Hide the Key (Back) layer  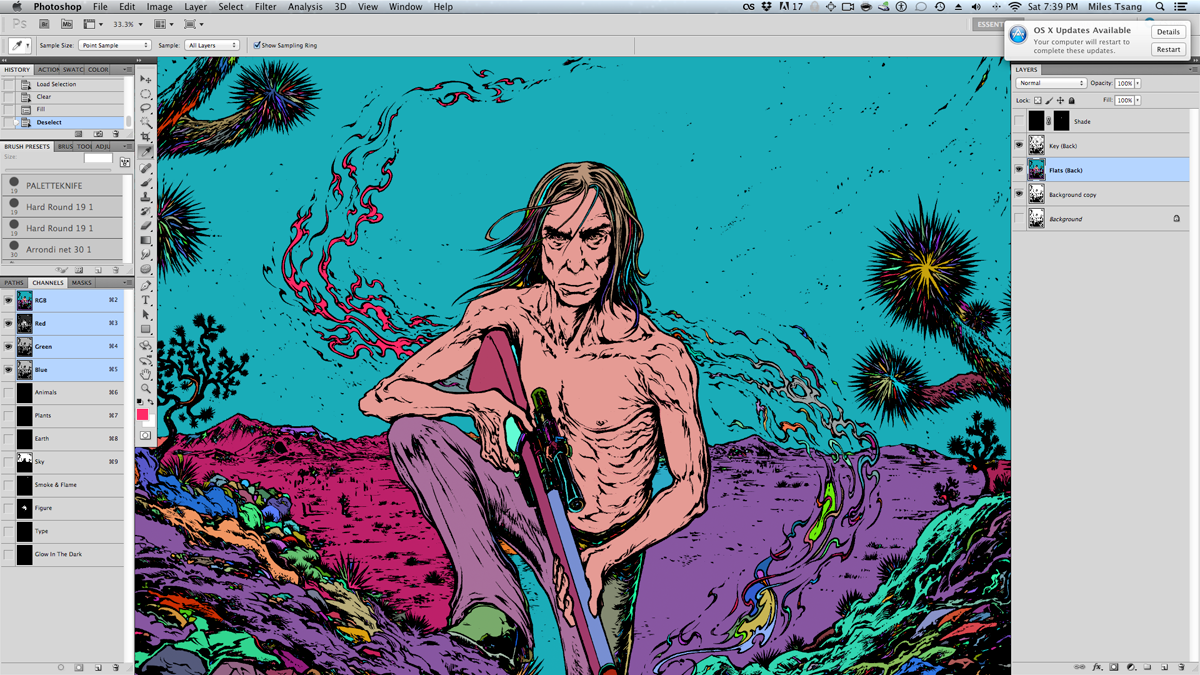click(x=1019, y=146)
